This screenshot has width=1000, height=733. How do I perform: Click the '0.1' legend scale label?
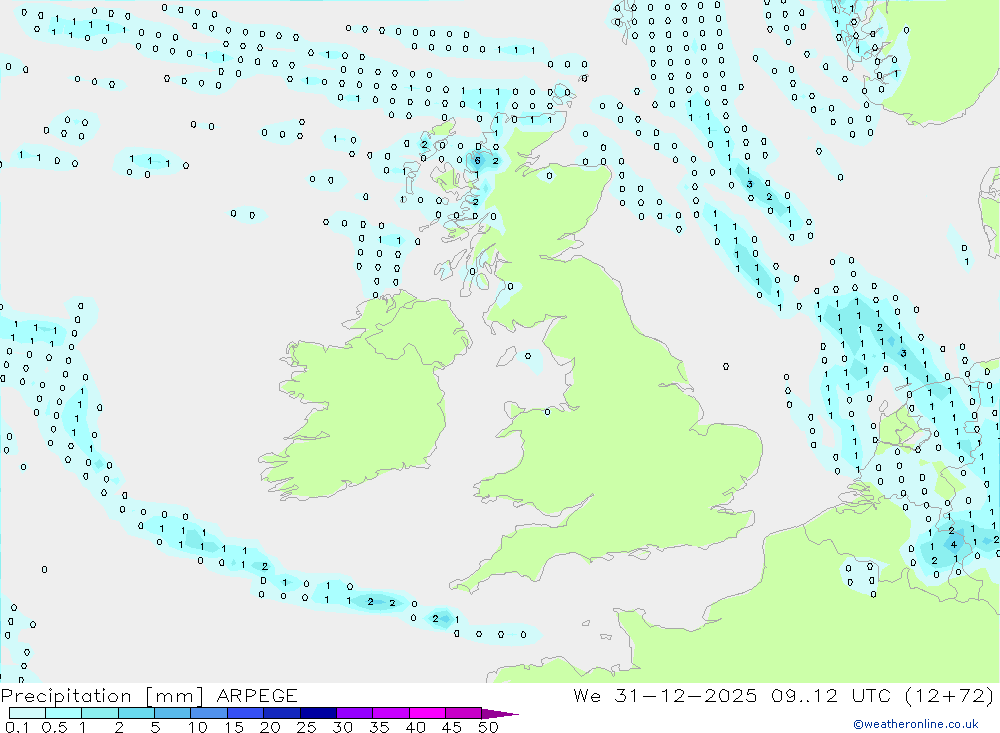[x=17, y=727]
